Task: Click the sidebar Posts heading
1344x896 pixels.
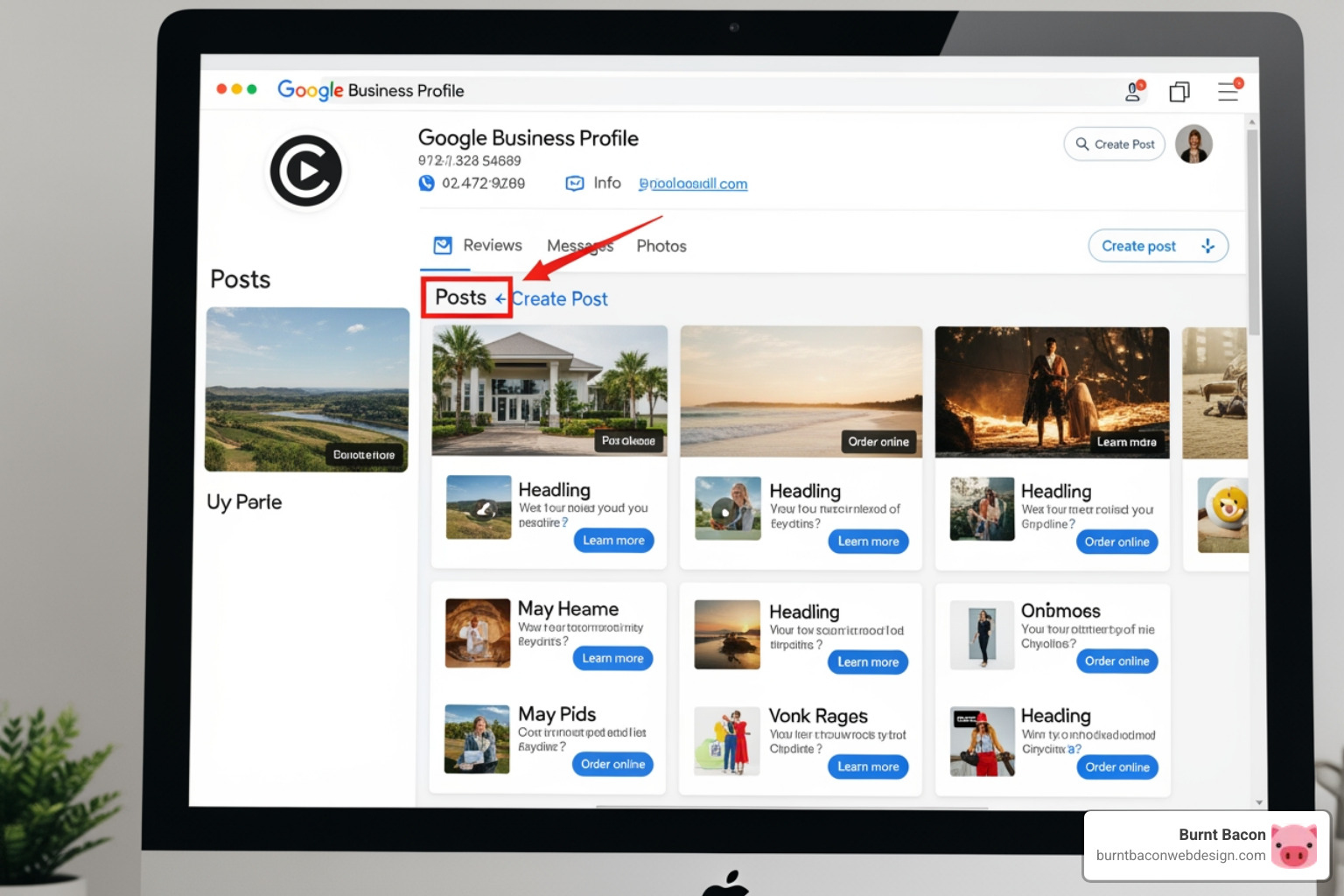Action: [241, 279]
